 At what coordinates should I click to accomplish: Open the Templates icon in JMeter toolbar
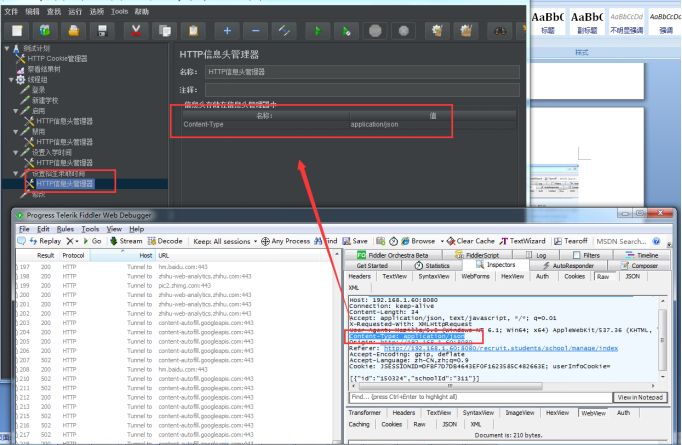click(45, 31)
